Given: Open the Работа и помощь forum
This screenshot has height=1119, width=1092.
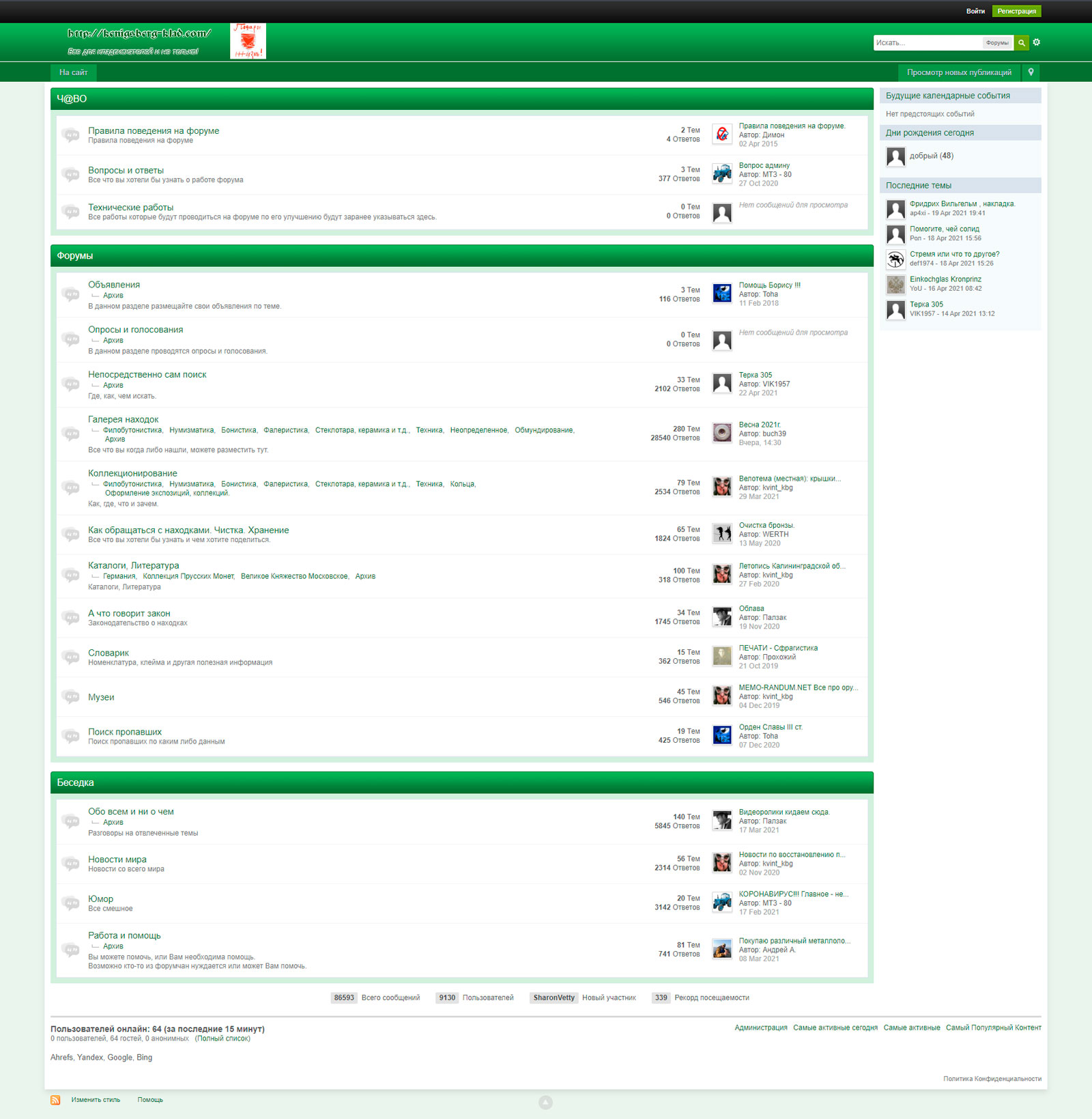Looking at the screenshot, I should pyautogui.click(x=124, y=935).
